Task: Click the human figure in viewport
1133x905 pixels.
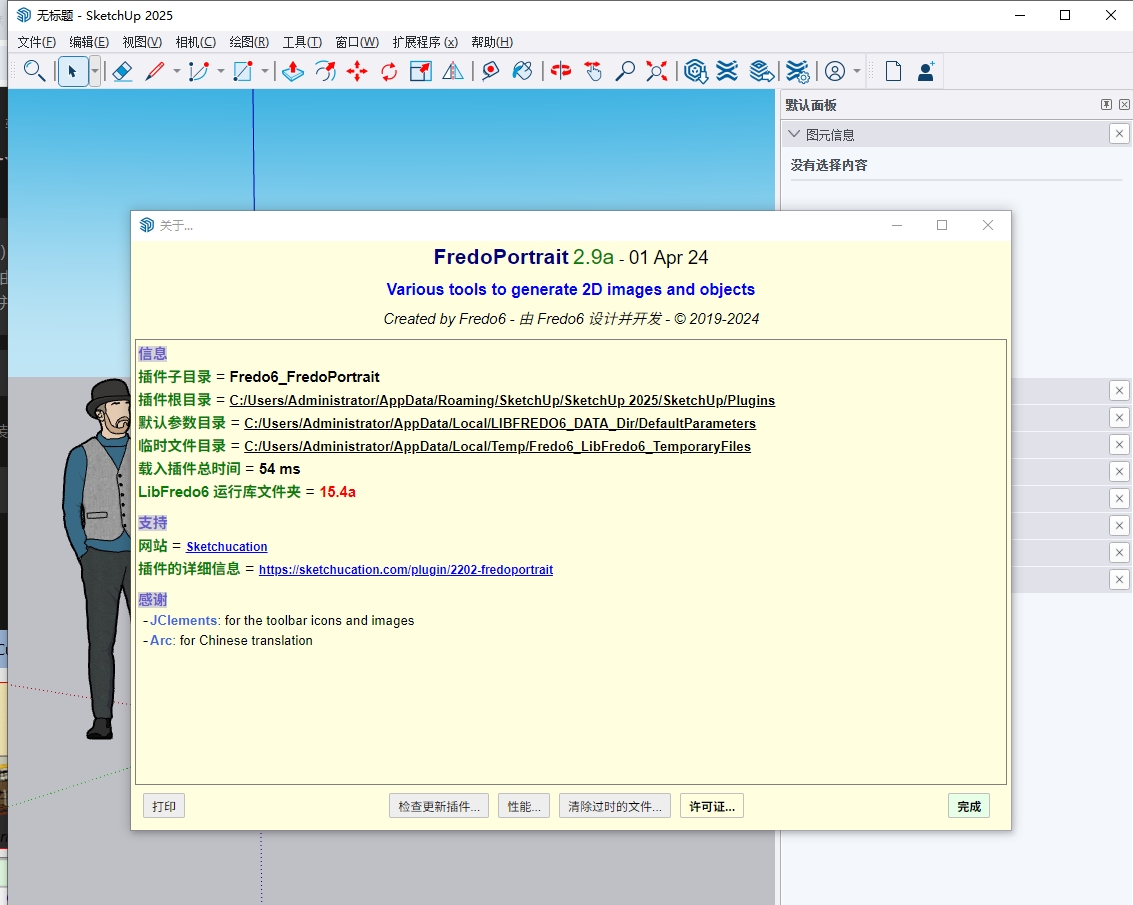Action: tap(98, 557)
